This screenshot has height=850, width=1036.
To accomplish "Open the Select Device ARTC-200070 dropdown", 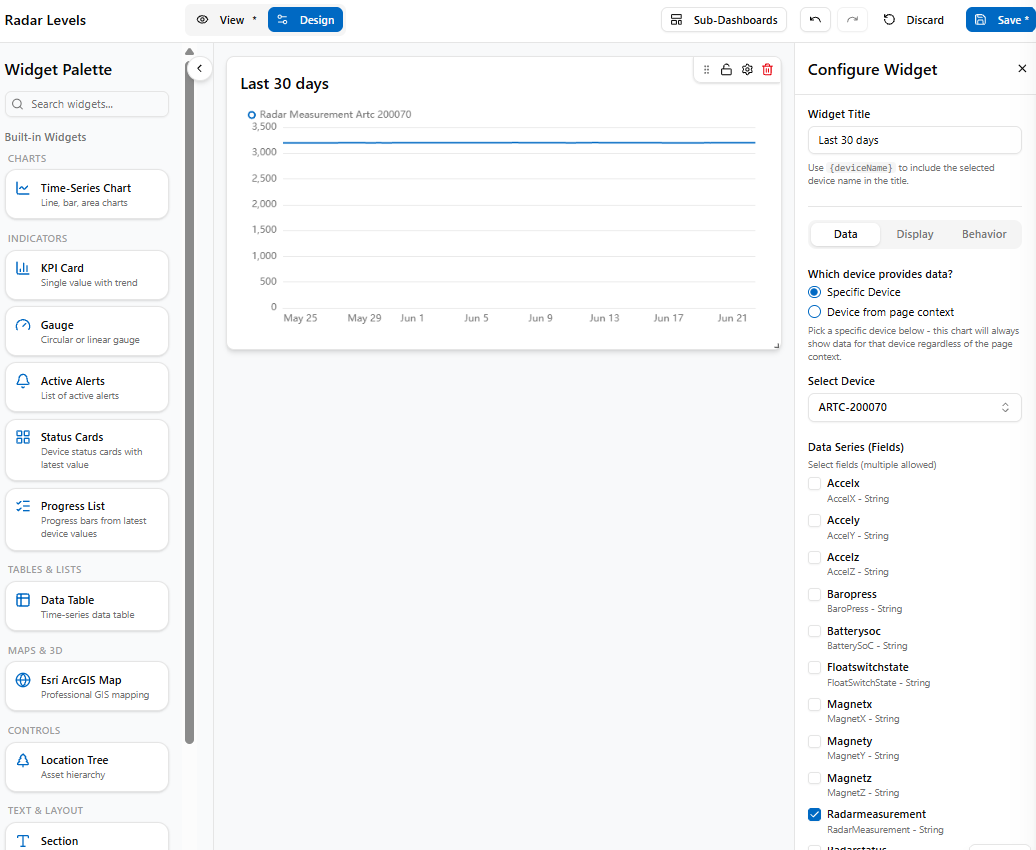I will click(914, 407).
